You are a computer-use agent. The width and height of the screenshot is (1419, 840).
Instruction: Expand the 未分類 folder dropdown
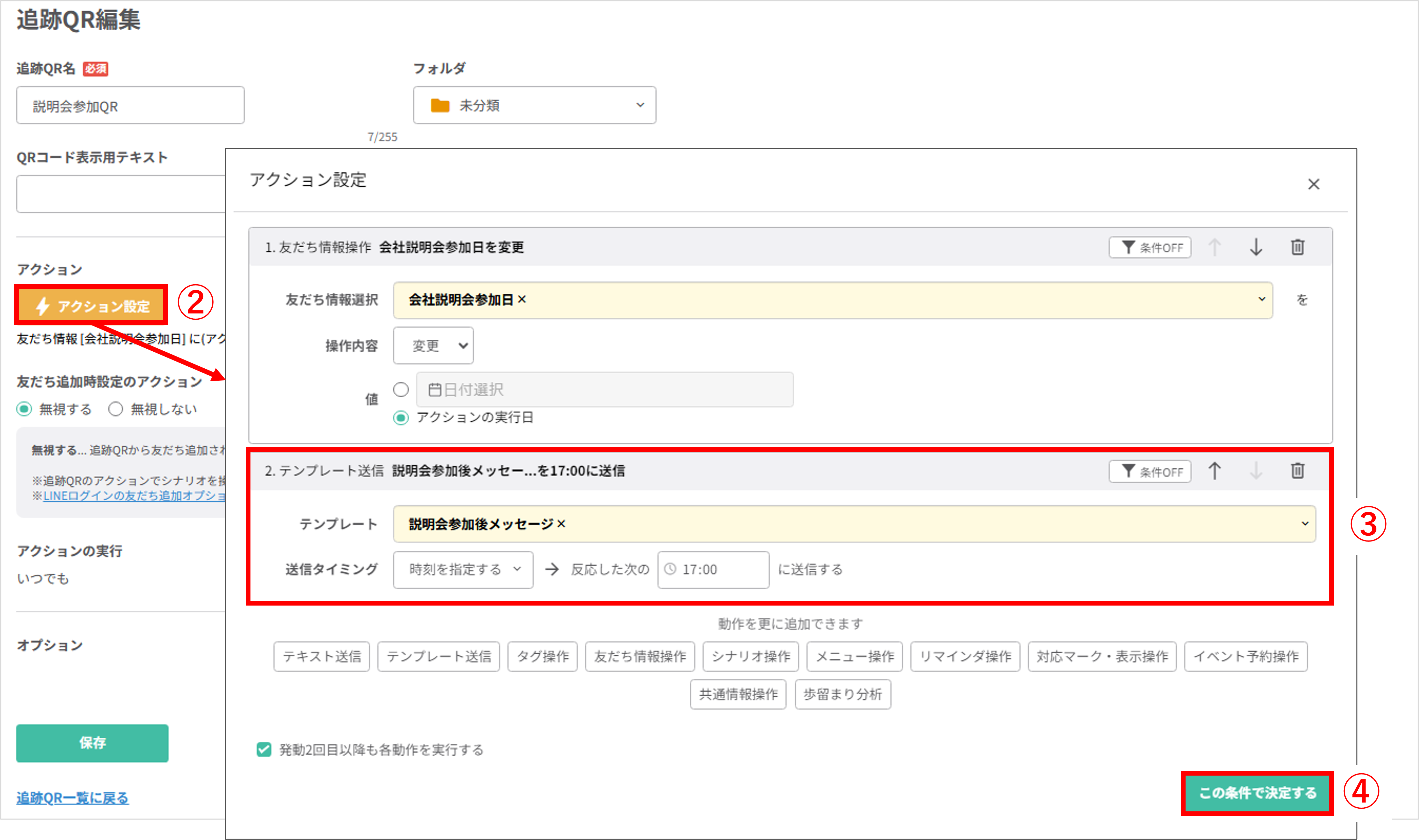point(534,105)
